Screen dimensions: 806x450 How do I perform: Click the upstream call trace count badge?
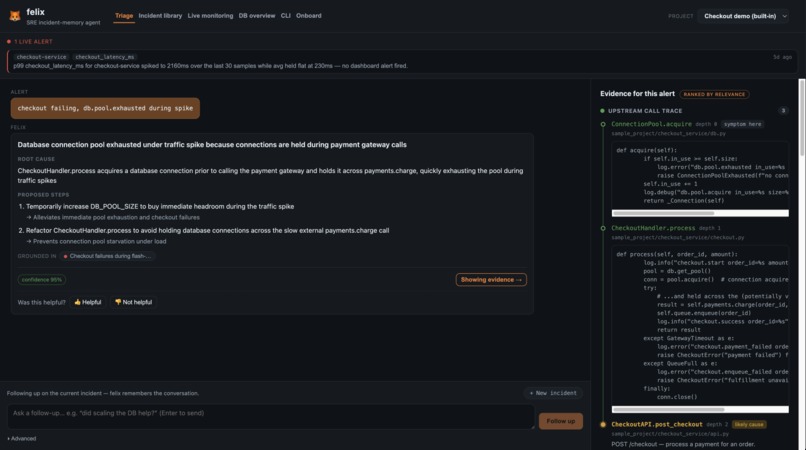(x=783, y=111)
